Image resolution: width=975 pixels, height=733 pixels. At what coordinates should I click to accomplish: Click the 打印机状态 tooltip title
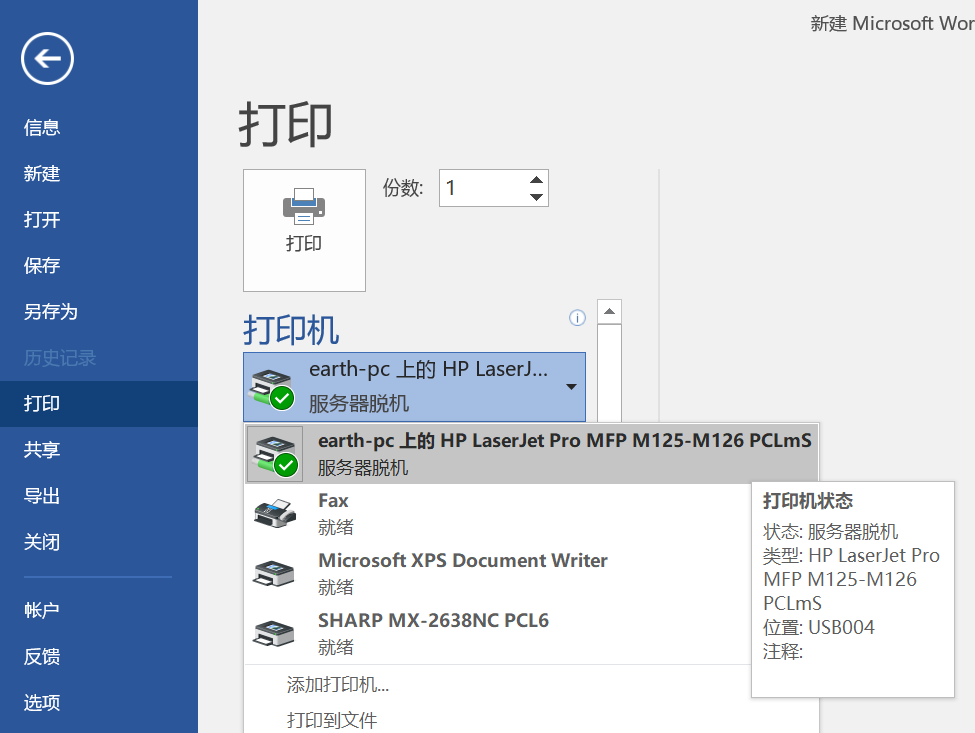(x=808, y=500)
